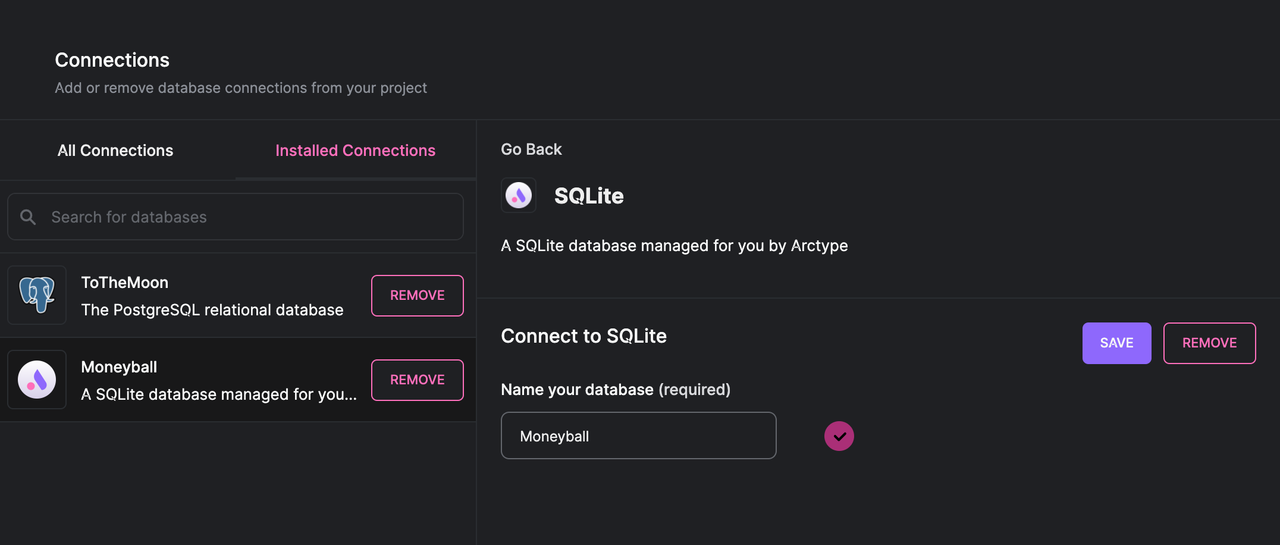Screen dimensions: 1280x545
Task: Click REMOVE next to the SAVE button
Action: 1209,343
